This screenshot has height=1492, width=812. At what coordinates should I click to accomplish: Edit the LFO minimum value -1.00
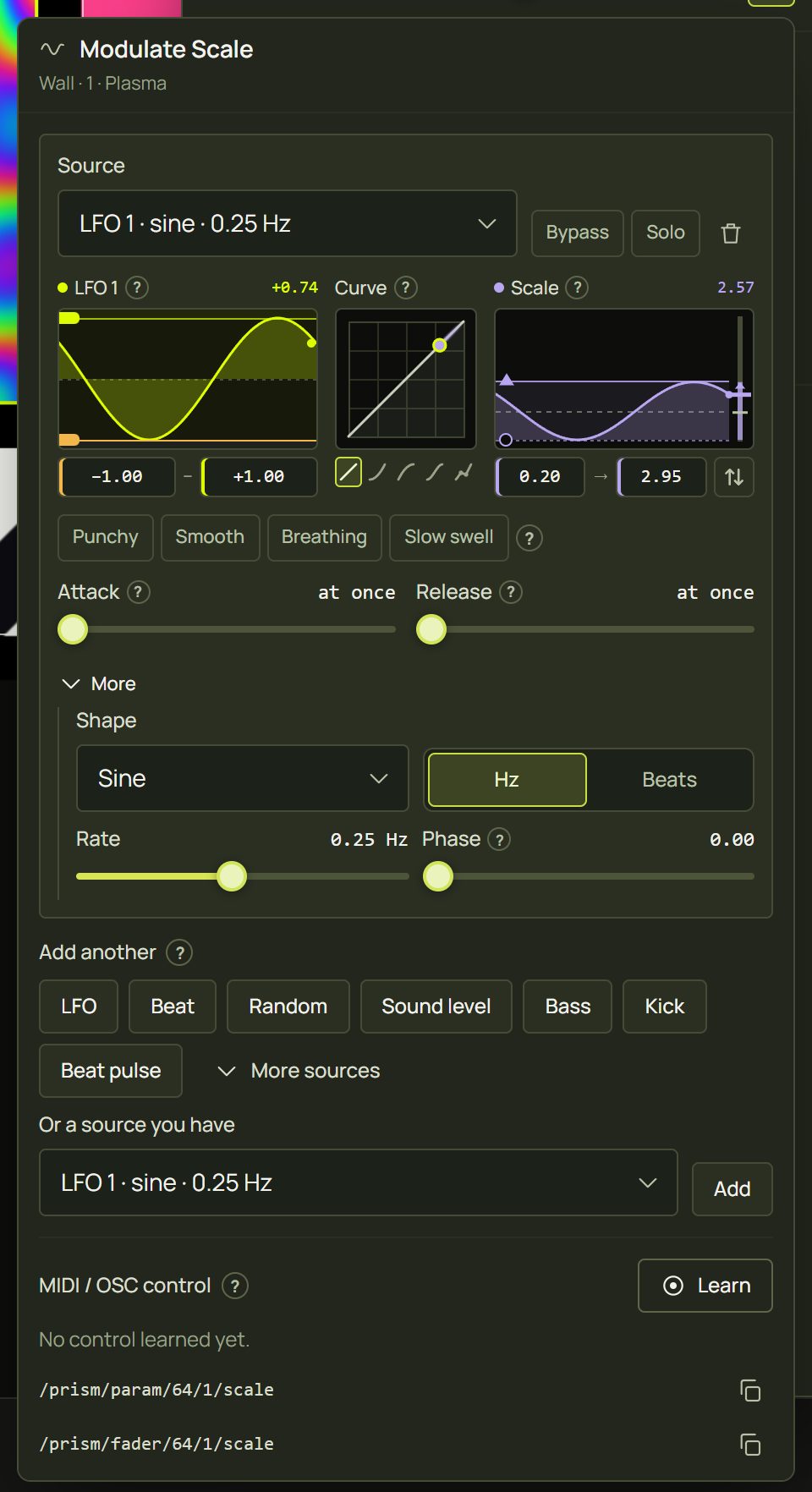coord(117,477)
